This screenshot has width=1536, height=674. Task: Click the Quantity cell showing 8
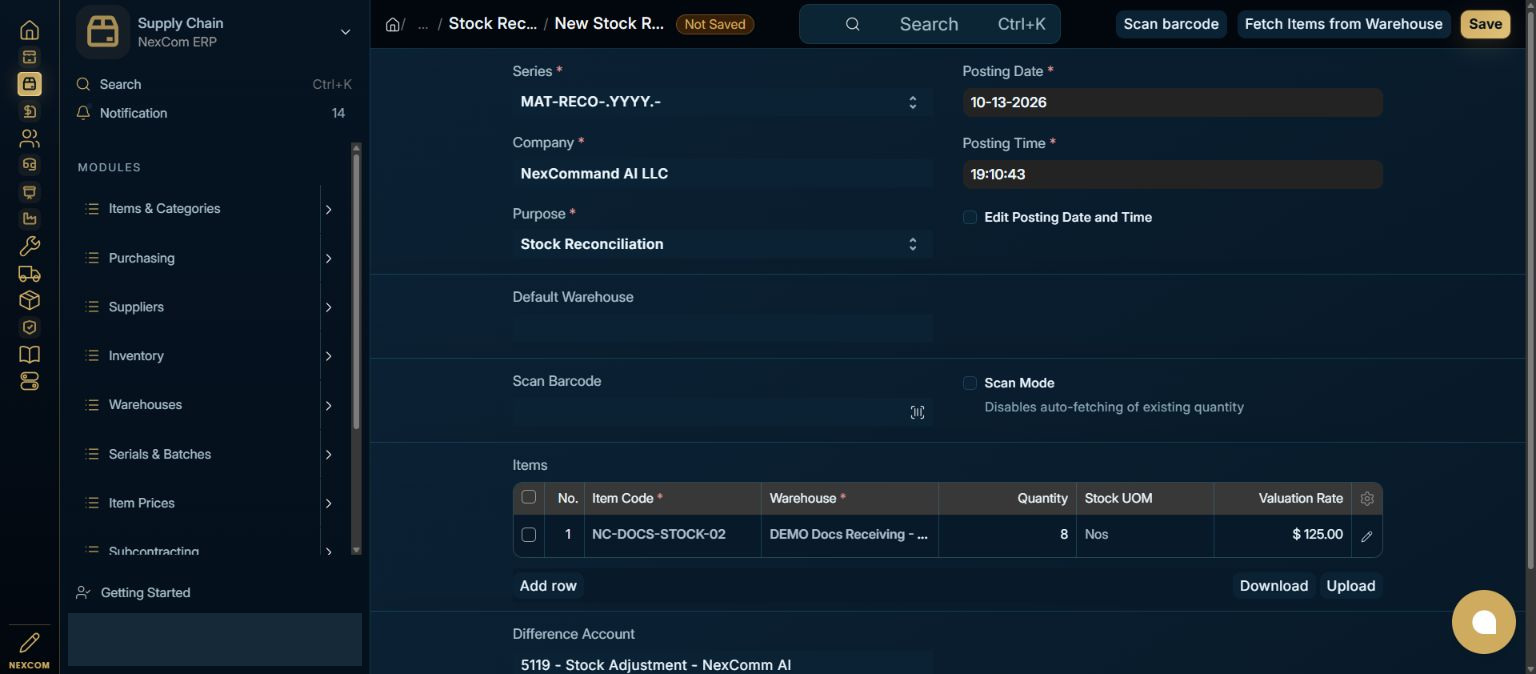1007,535
